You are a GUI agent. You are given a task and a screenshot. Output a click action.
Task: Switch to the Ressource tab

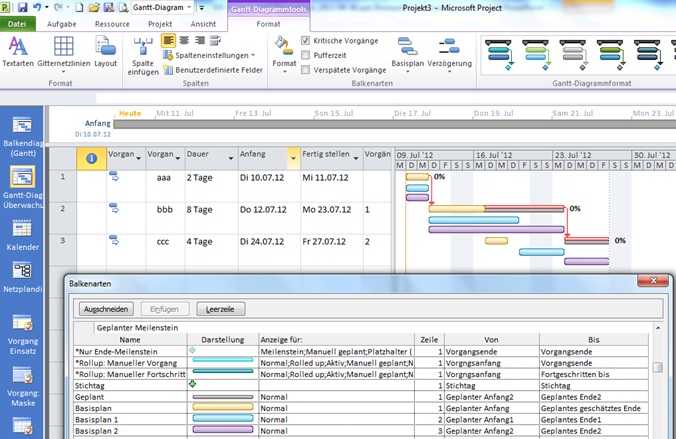pos(112,24)
